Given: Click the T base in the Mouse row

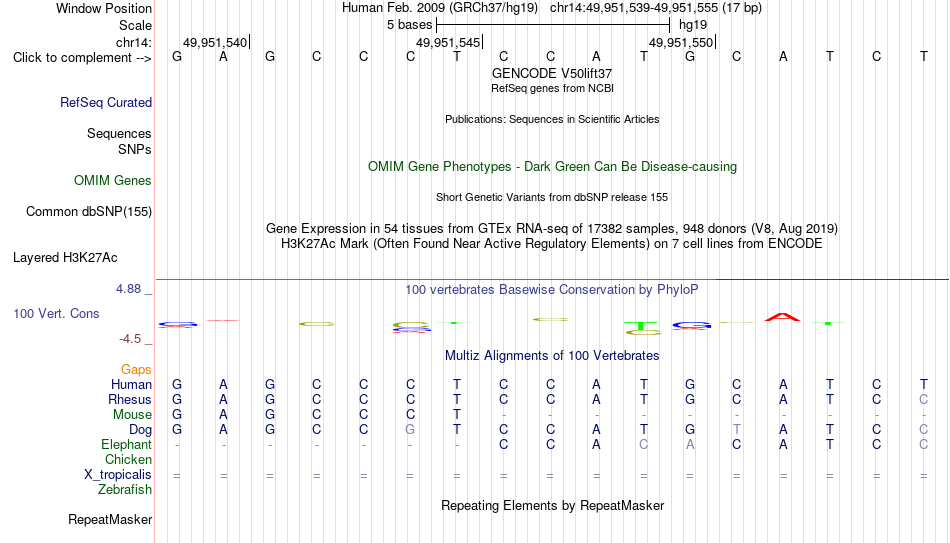Looking at the screenshot, I should [457, 415].
